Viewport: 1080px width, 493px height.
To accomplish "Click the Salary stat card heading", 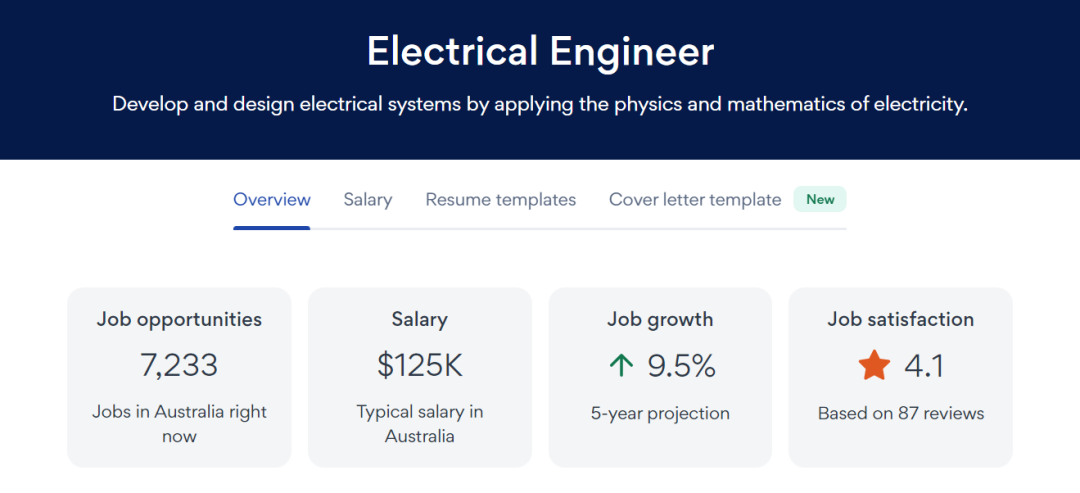I will pos(420,320).
